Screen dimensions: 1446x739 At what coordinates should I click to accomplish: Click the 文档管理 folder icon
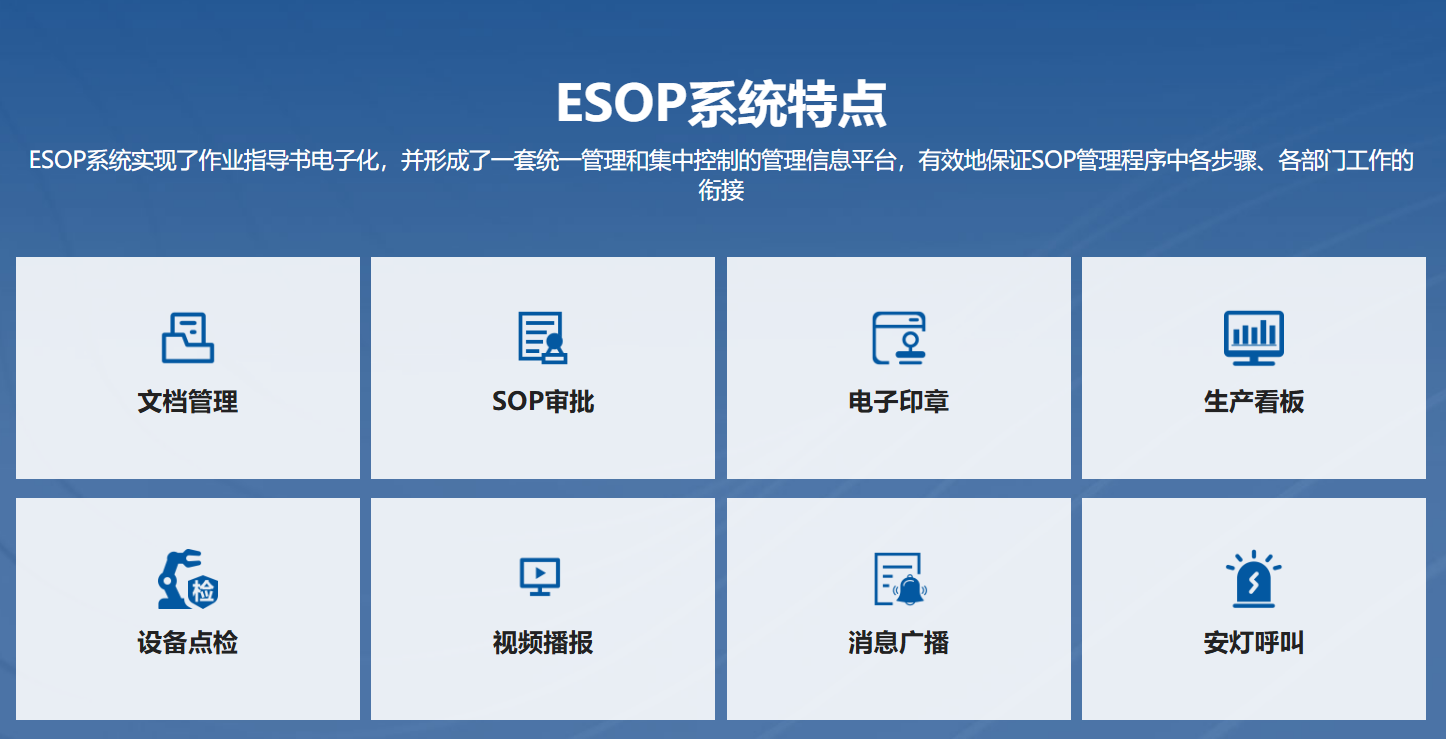tap(188, 337)
